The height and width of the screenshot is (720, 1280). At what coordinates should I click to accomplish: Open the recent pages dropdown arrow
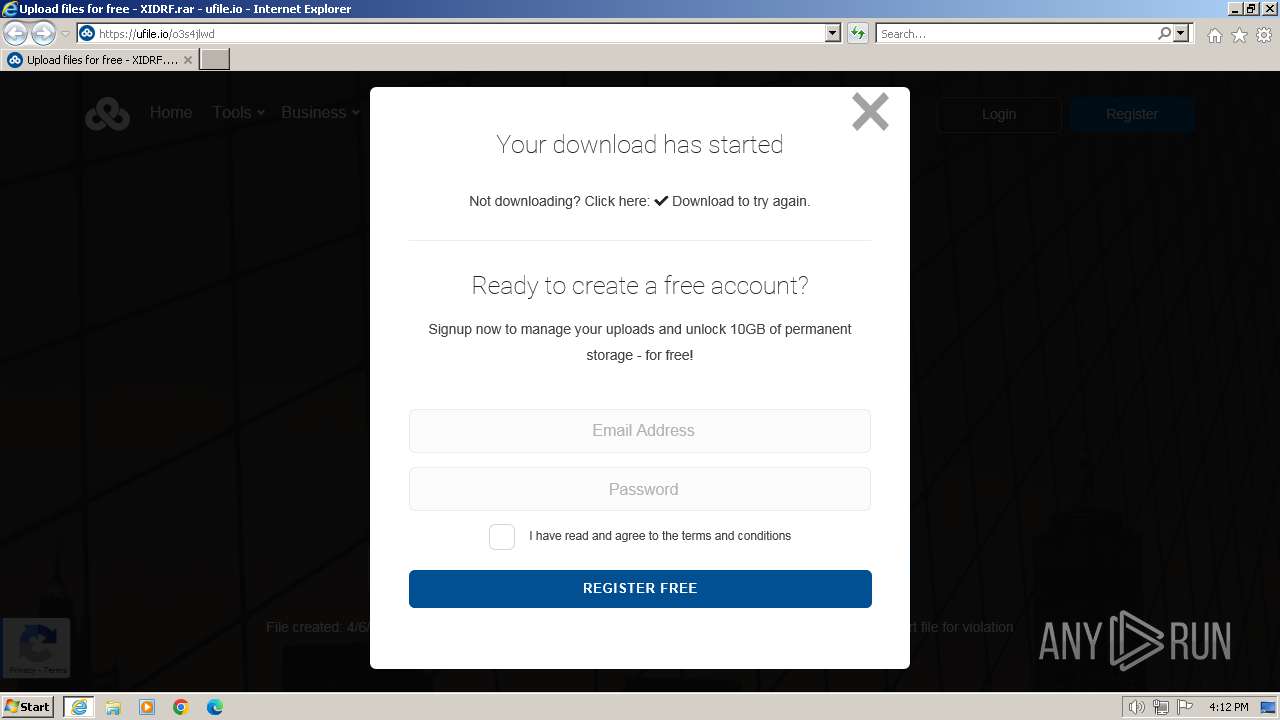[65, 33]
